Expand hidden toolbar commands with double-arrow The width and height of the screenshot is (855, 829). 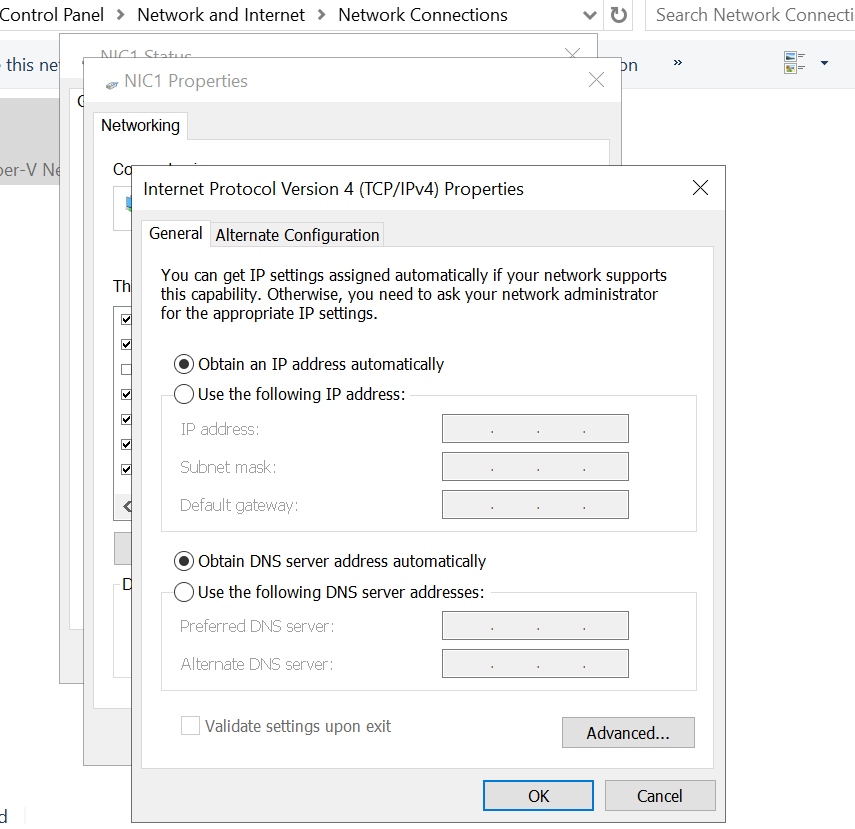click(678, 63)
